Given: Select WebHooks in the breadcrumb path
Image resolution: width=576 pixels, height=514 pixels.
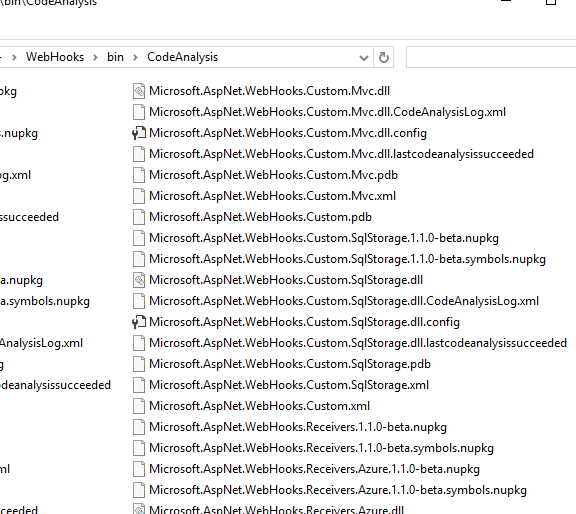Looking at the screenshot, I should tap(55, 57).
